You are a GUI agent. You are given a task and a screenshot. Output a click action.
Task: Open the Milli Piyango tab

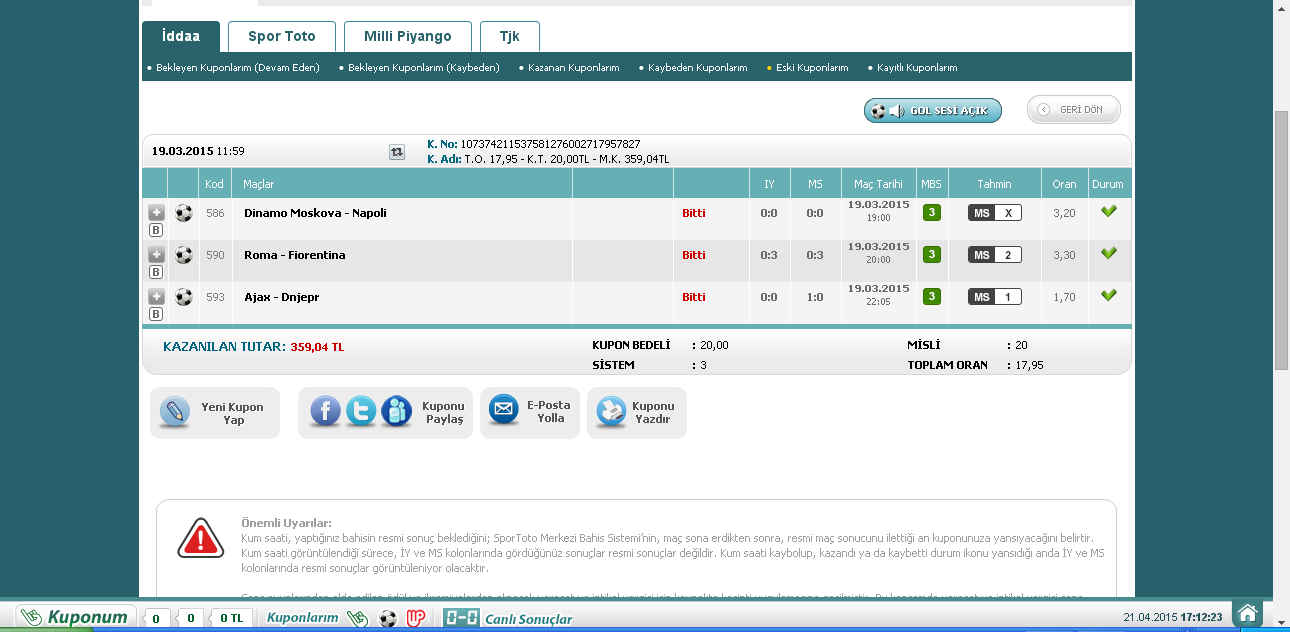click(407, 37)
